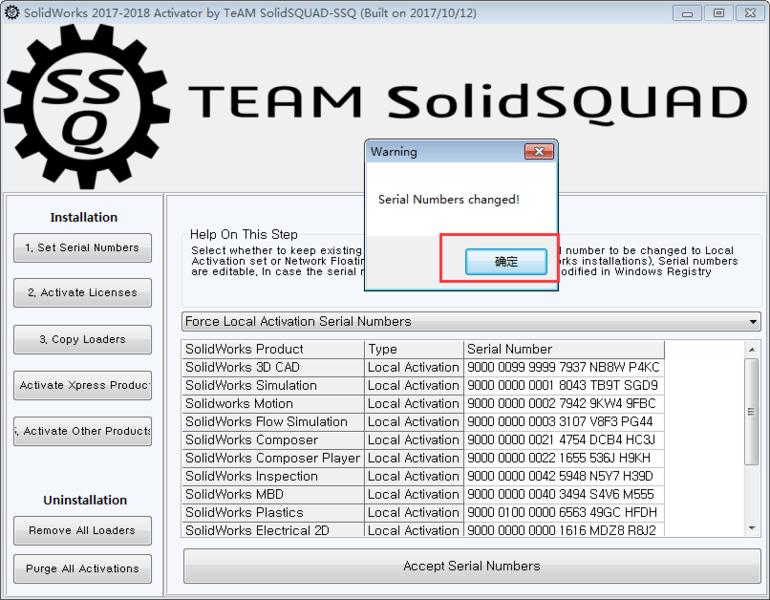770x600 pixels.
Task: Edit serial 9000 0000 0021 4754 DCB4 HC3J
Action: (x=564, y=440)
